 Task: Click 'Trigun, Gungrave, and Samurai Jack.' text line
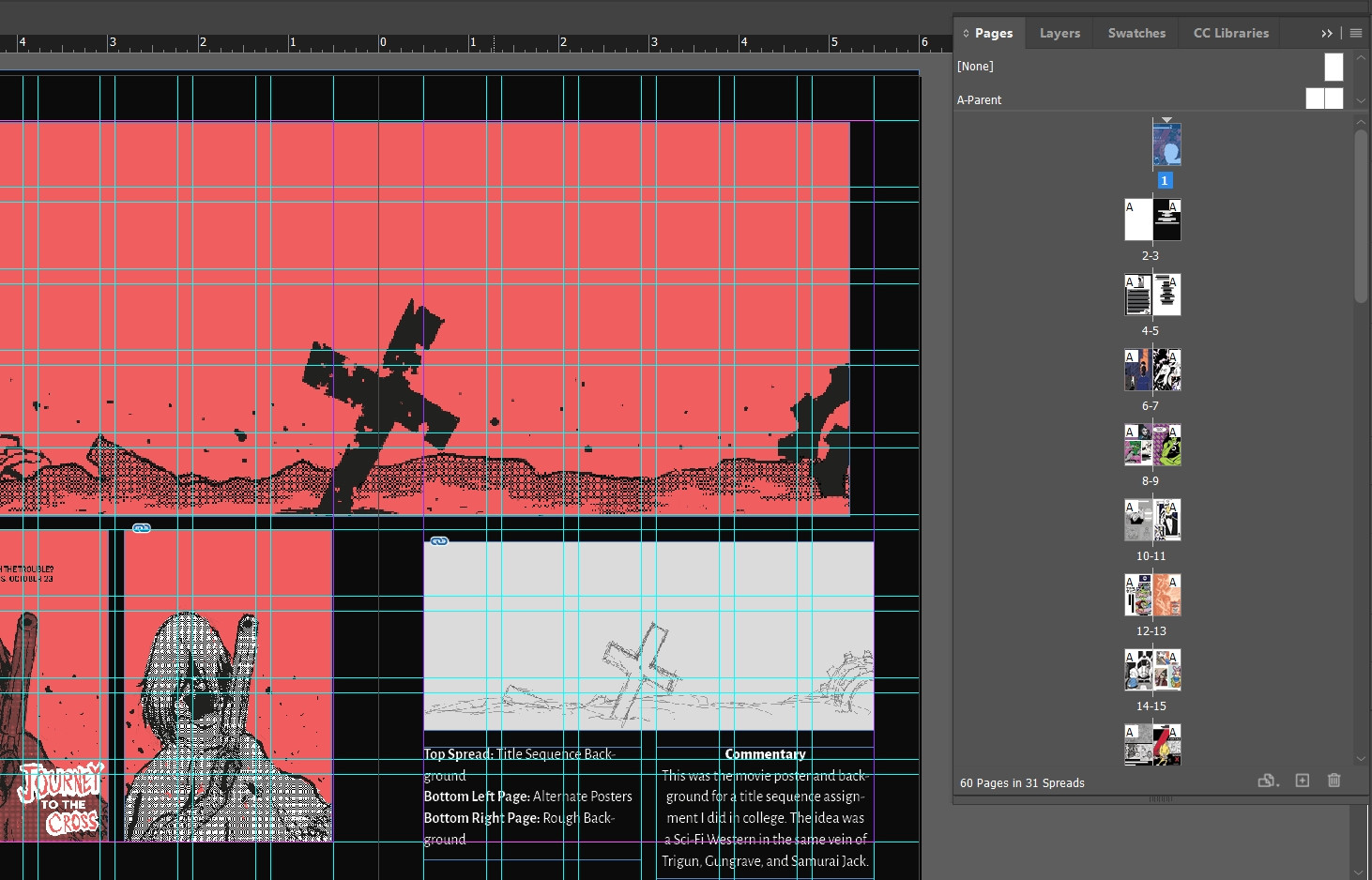pyautogui.click(x=765, y=861)
